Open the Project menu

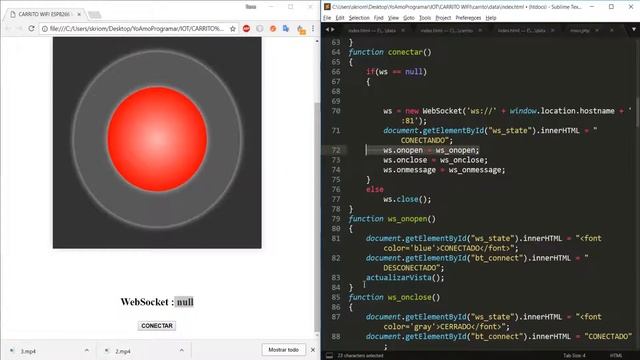tap(443, 18)
